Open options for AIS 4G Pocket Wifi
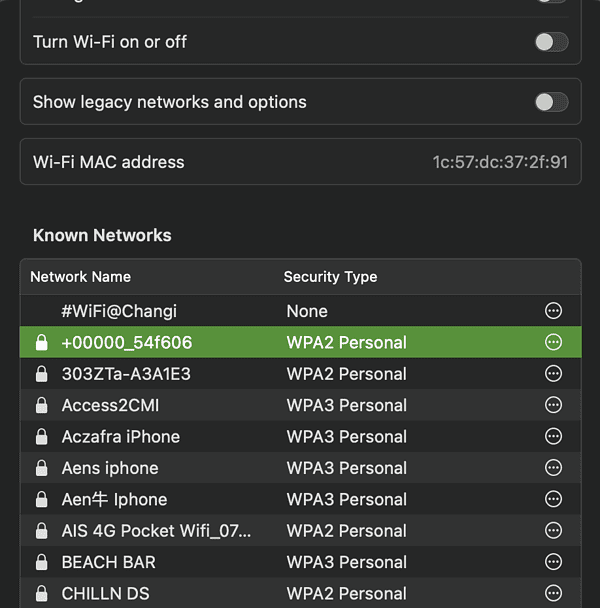Viewport: 600px width, 608px height. point(553,530)
